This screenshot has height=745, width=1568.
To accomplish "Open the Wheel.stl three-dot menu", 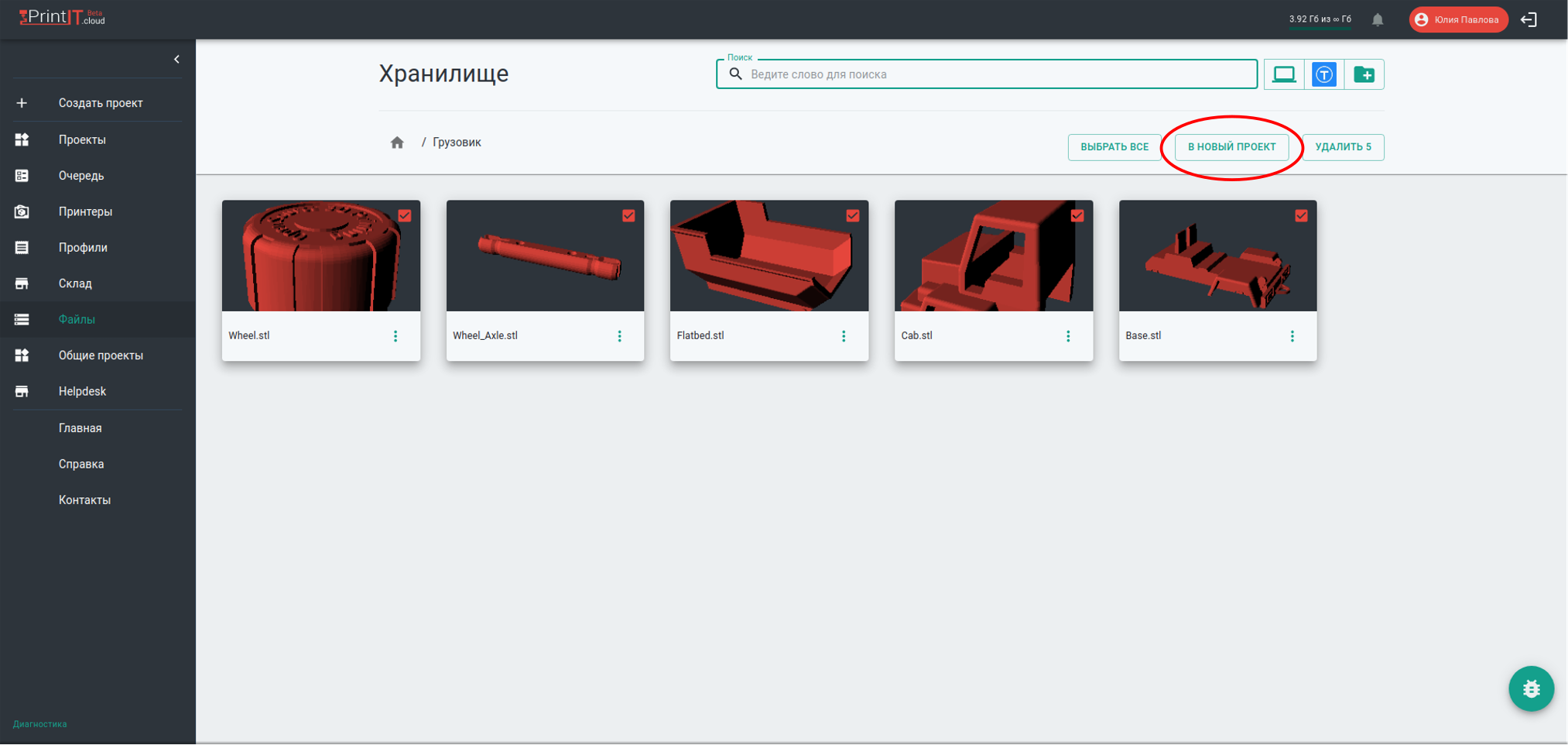I will pyautogui.click(x=395, y=336).
